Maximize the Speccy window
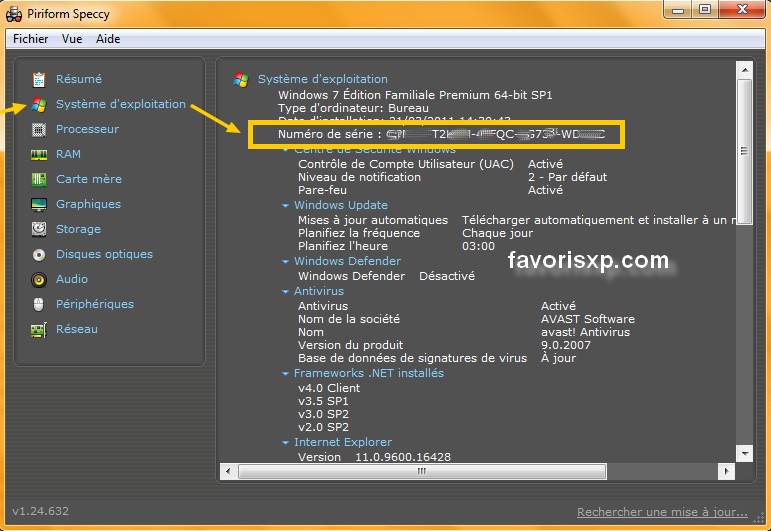771x531 pixels. (x=705, y=9)
